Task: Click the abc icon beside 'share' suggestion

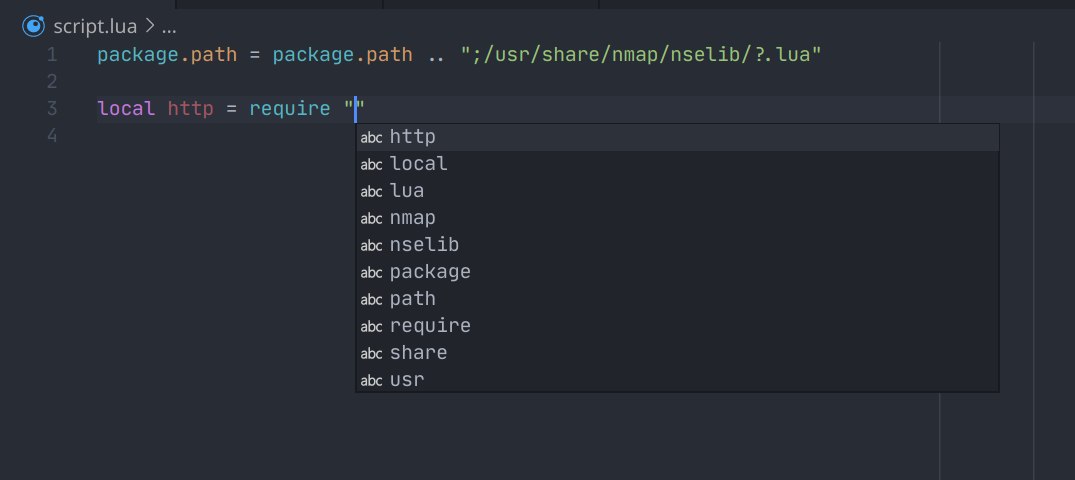Action: pyautogui.click(x=372, y=354)
